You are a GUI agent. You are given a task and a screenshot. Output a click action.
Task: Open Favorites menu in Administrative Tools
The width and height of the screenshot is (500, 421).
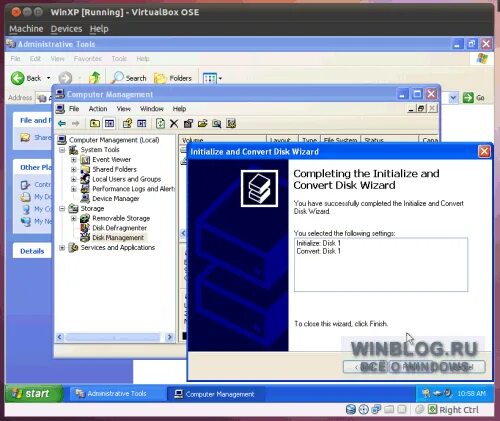pyautogui.click(x=88, y=59)
